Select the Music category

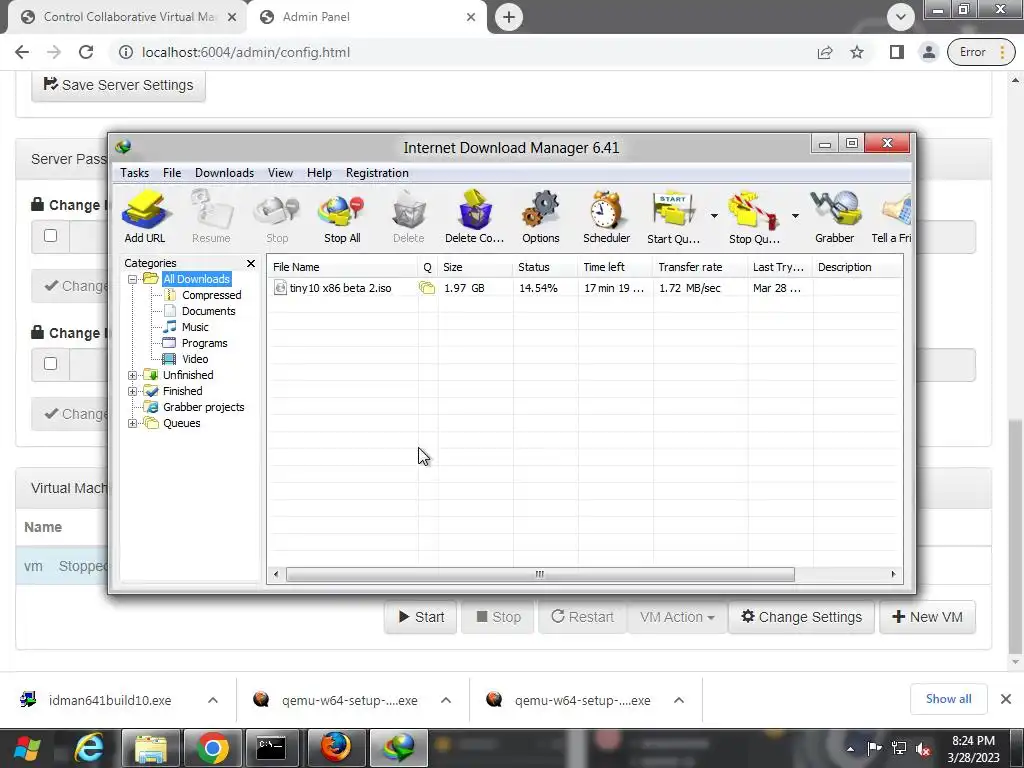point(195,327)
